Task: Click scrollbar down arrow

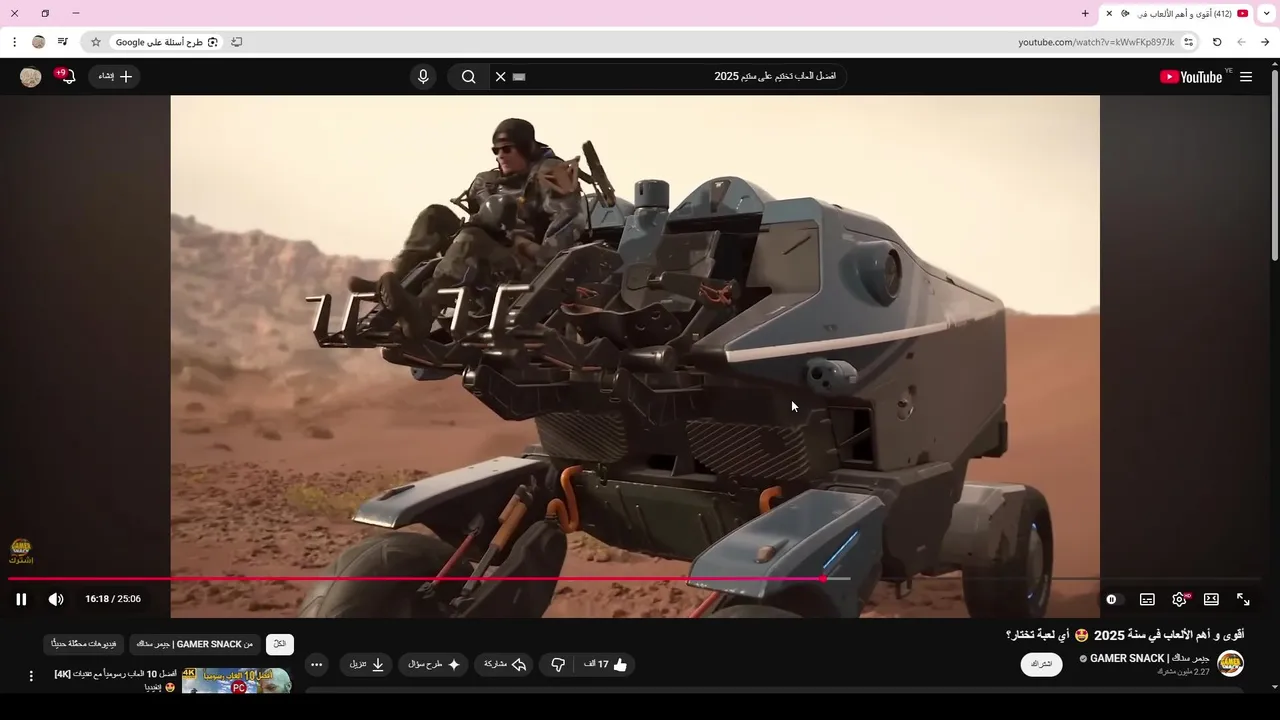Action: [1274, 687]
